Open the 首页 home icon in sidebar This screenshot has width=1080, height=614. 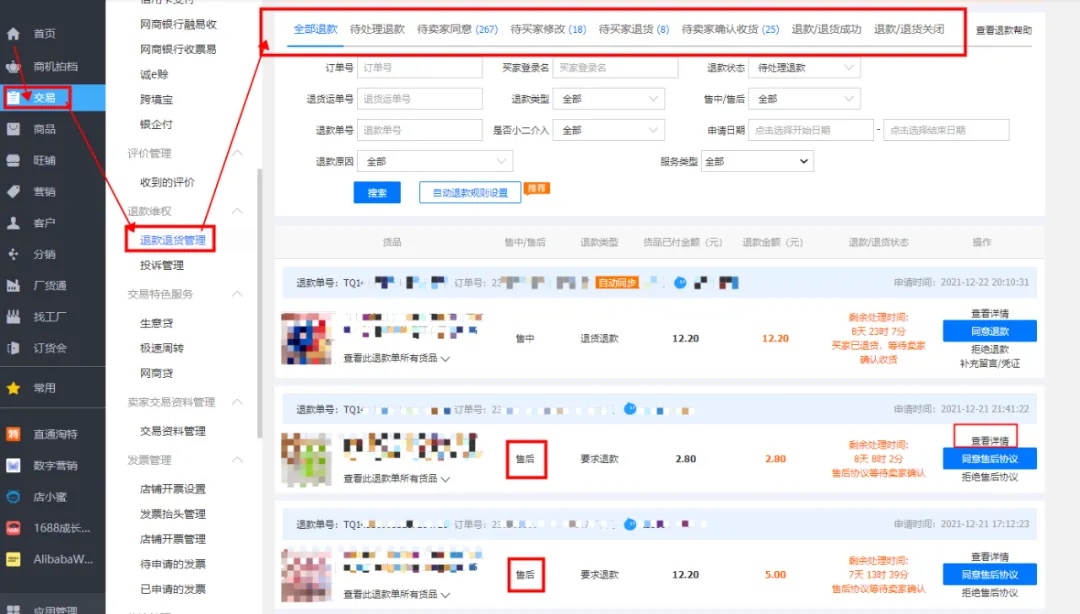coord(13,34)
